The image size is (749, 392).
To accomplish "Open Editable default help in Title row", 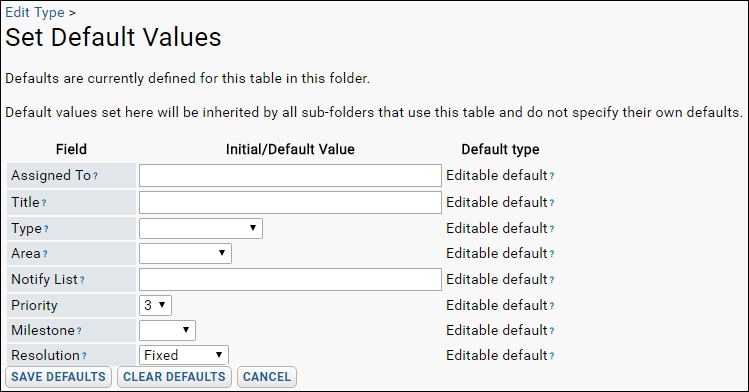I will pos(552,203).
